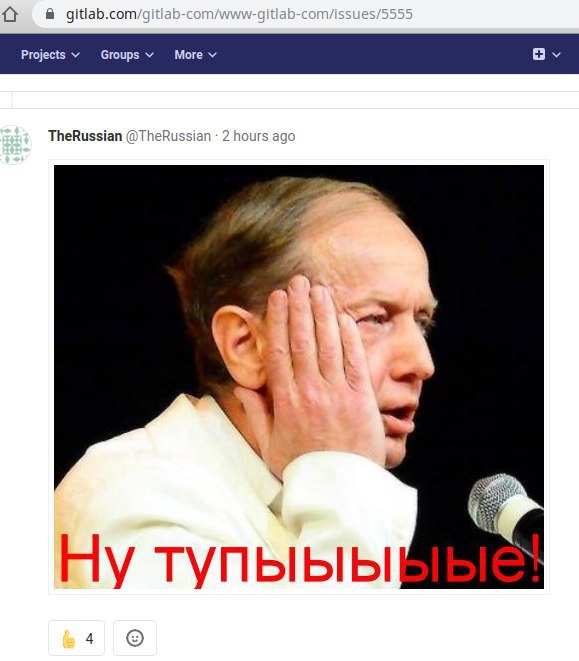This screenshot has height=661, width=579.
Task: Expand the chevron beside the plus icon
Action: tap(556, 55)
